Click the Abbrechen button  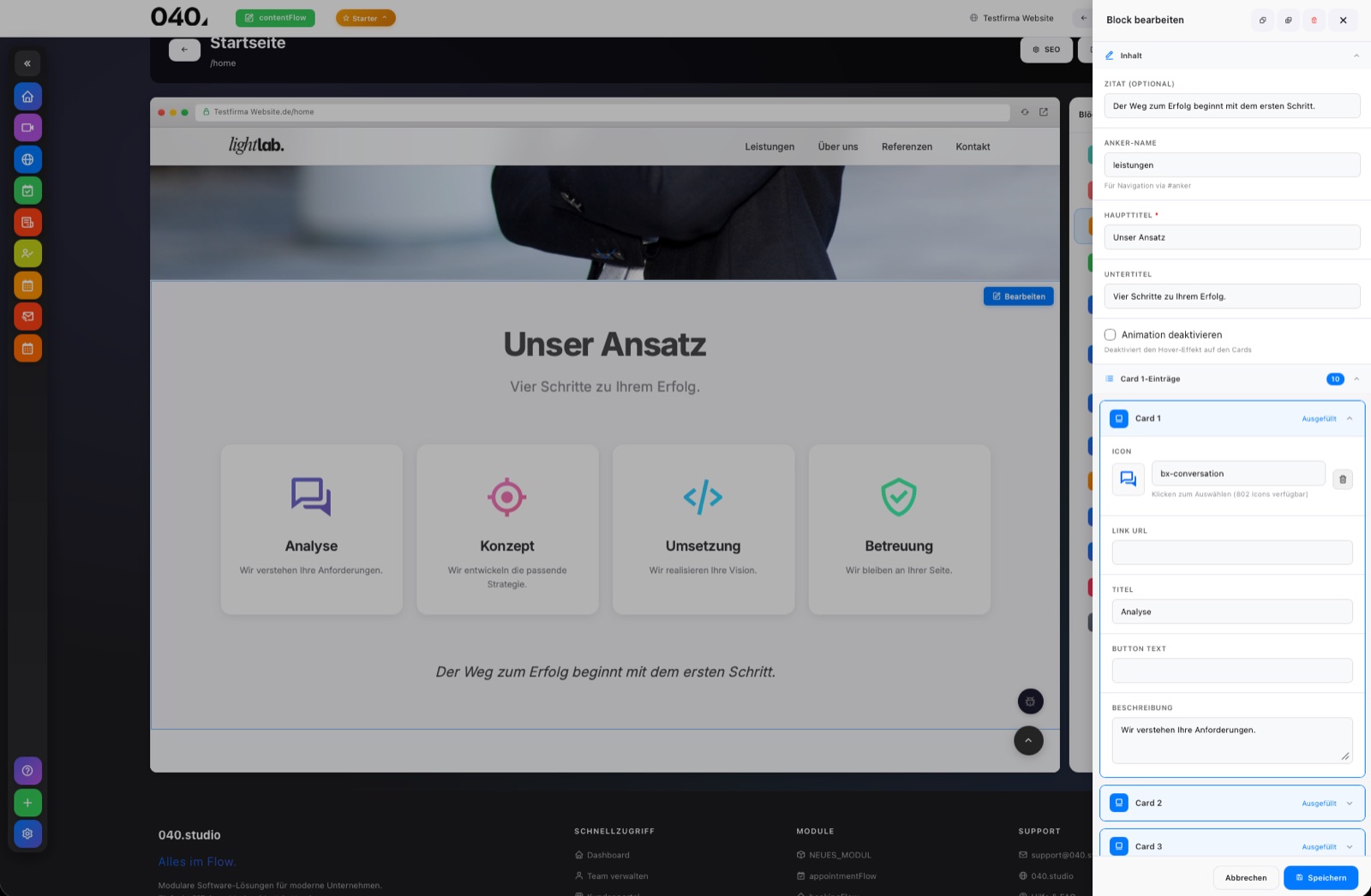[1246, 878]
